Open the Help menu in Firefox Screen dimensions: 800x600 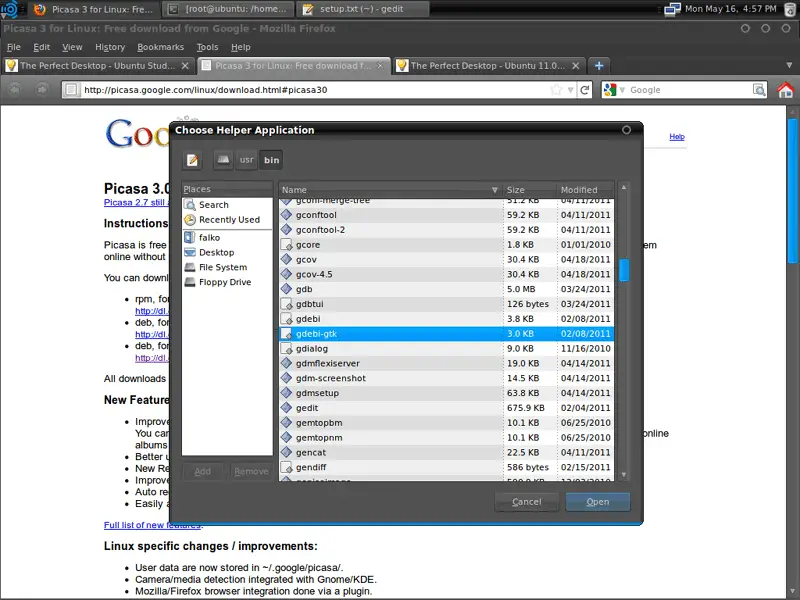[x=240, y=47]
